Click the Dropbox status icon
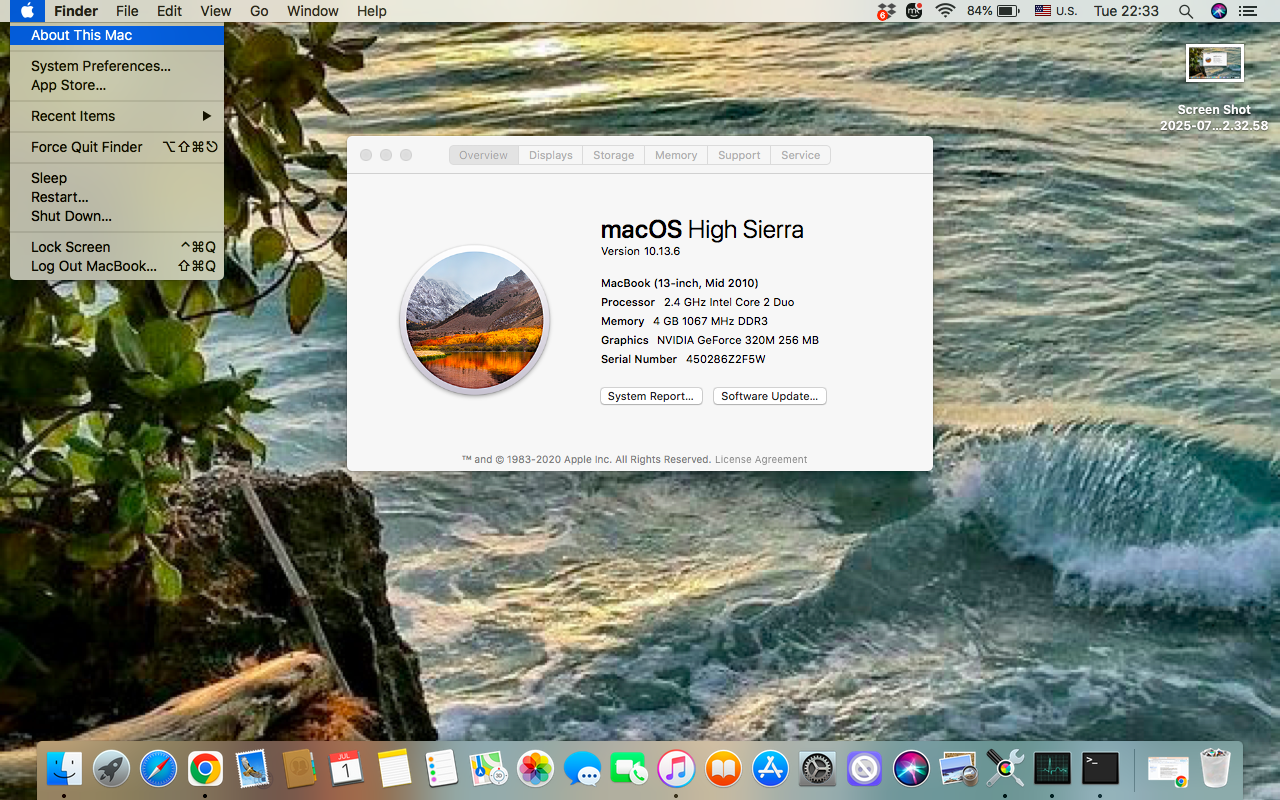Image resolution: width=1280 pixels, height=800 pixels. 885,11
